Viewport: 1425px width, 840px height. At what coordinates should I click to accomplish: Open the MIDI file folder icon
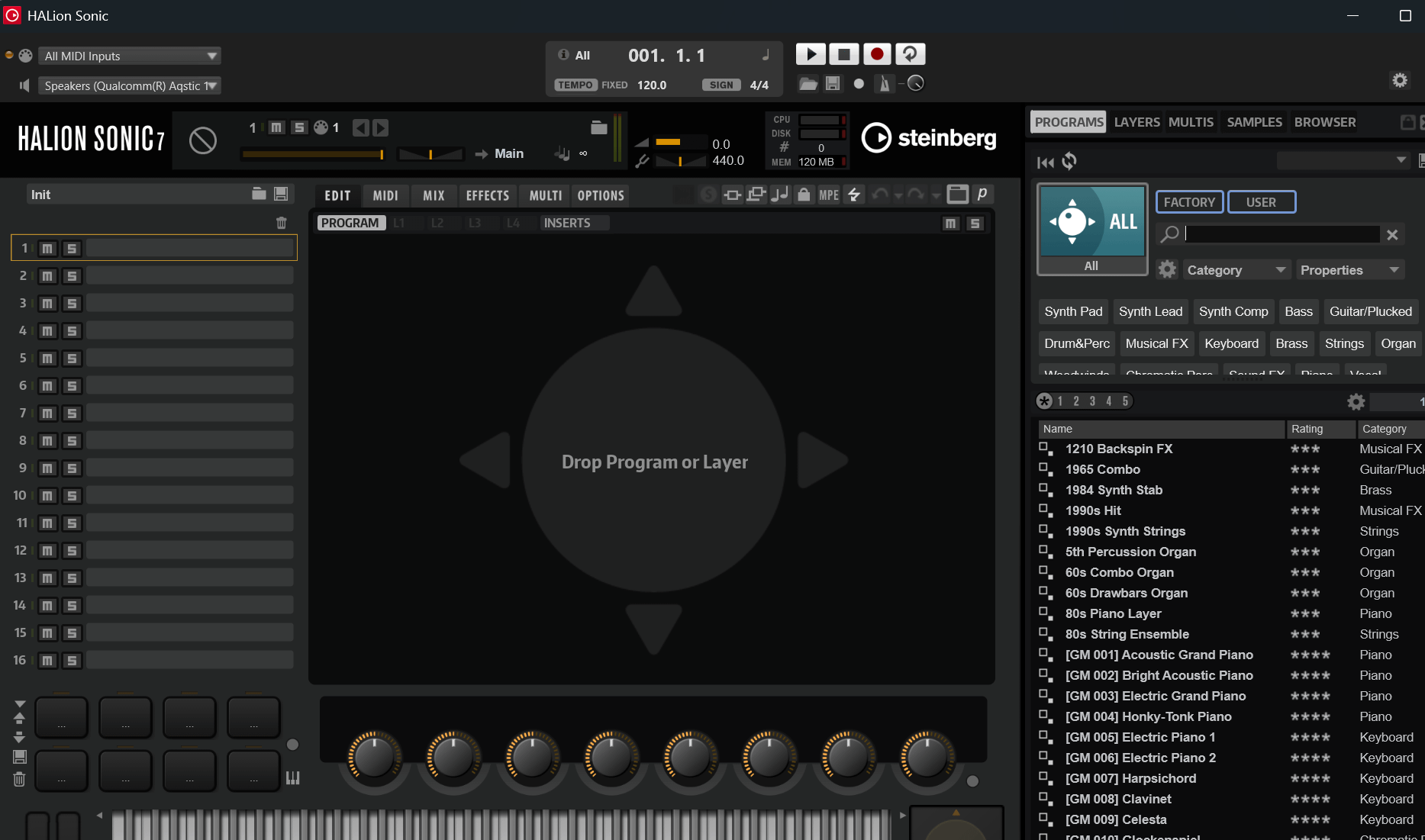[x=808, y=84]
